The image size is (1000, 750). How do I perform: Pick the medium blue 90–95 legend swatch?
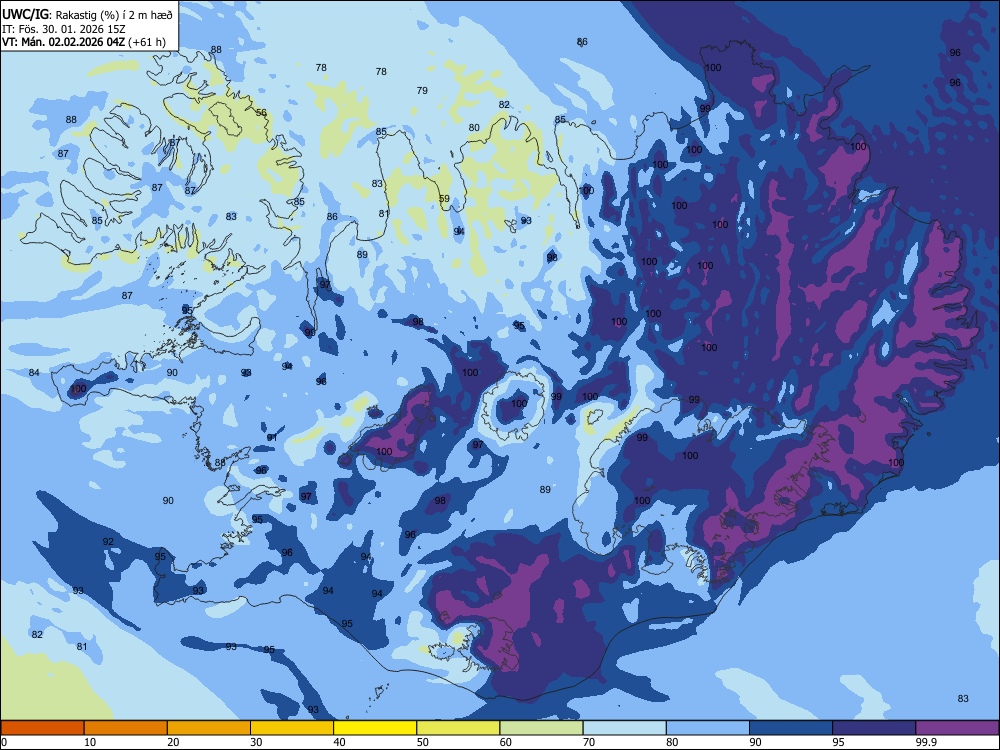tap(791, 728)
